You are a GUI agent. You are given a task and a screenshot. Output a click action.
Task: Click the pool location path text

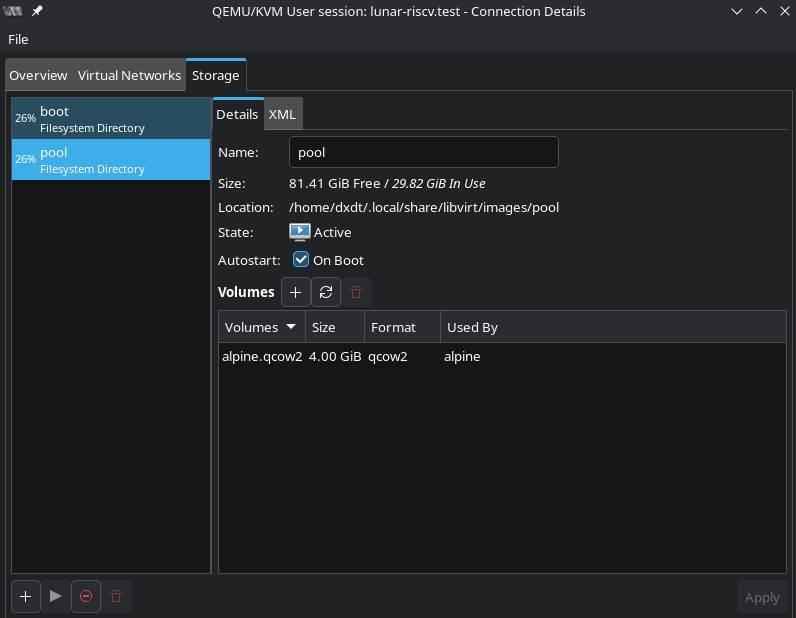424,207
